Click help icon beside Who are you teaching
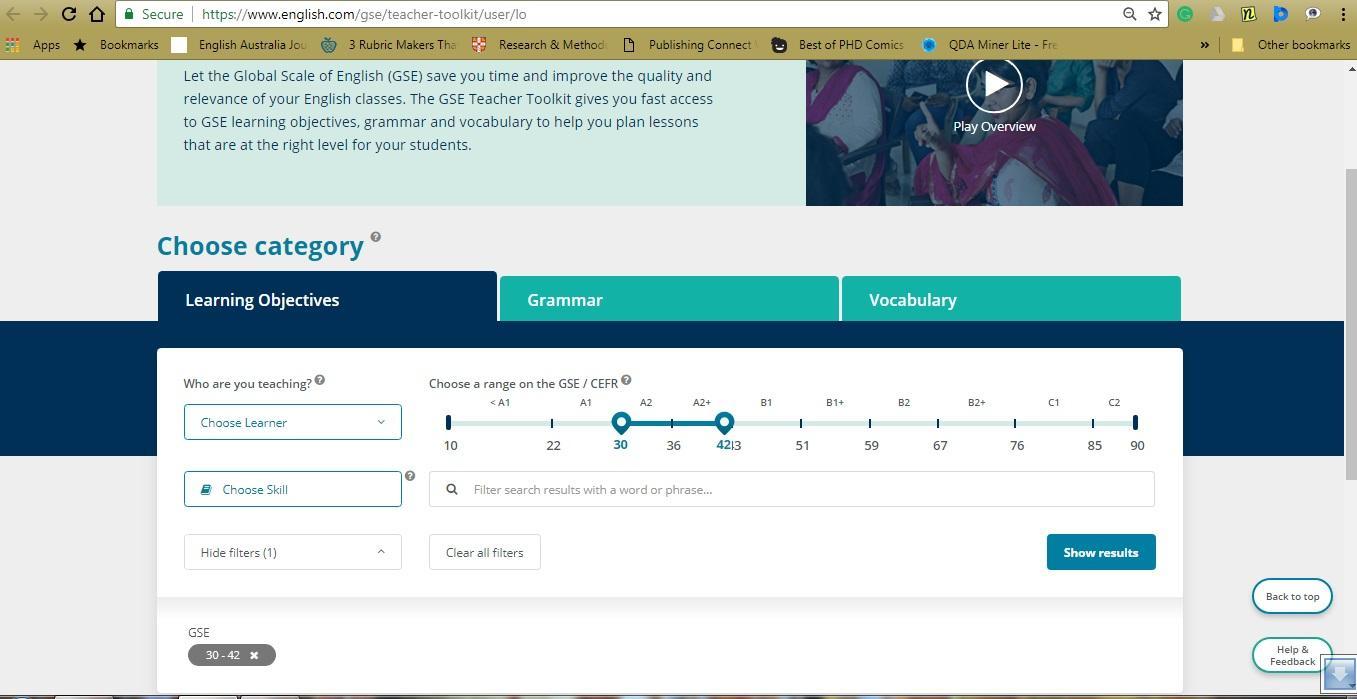Viewport: 1357px width, 699px height. coord(320,380)
